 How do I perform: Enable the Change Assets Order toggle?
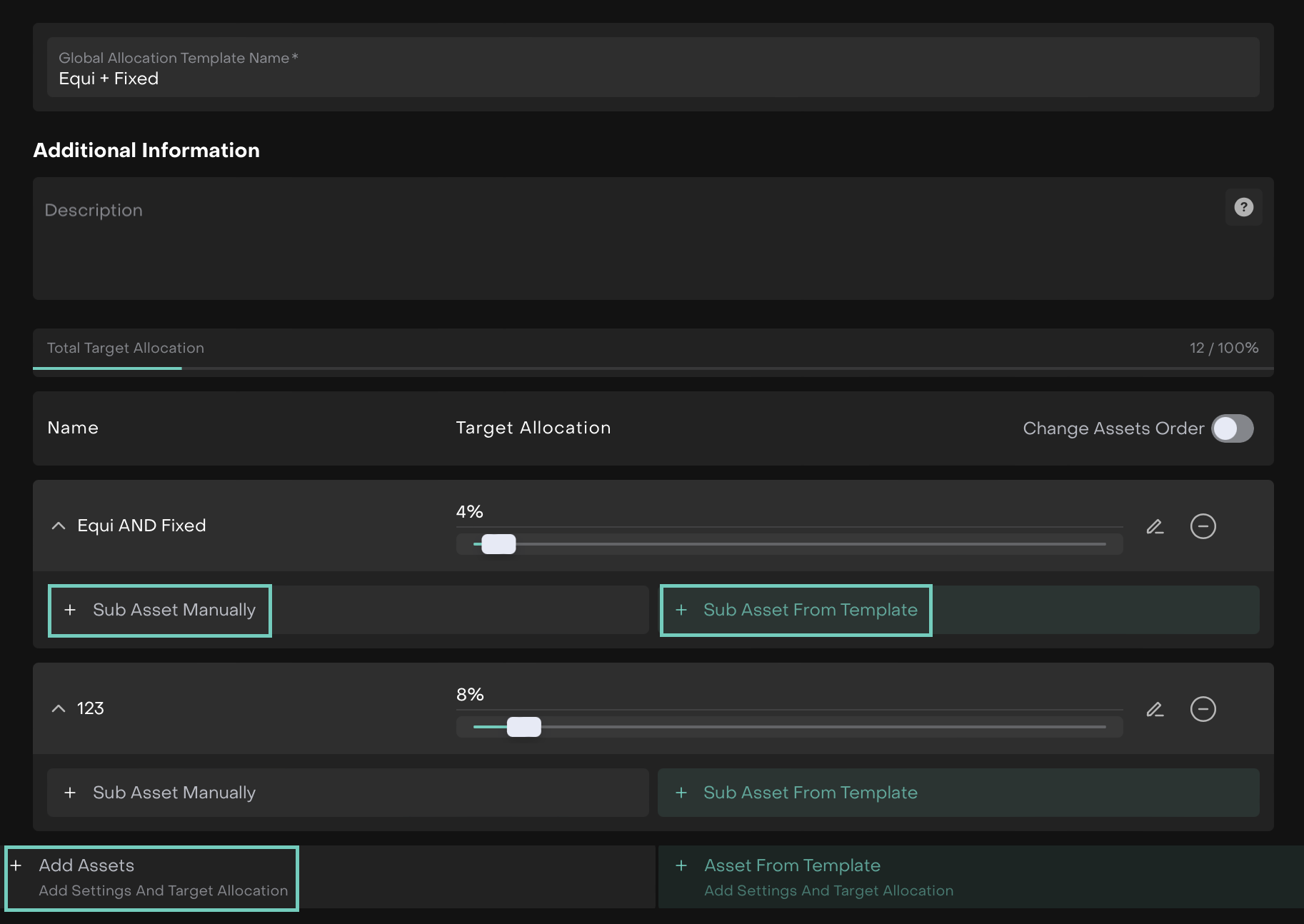pyautogui.click(x=1232, y=428)
